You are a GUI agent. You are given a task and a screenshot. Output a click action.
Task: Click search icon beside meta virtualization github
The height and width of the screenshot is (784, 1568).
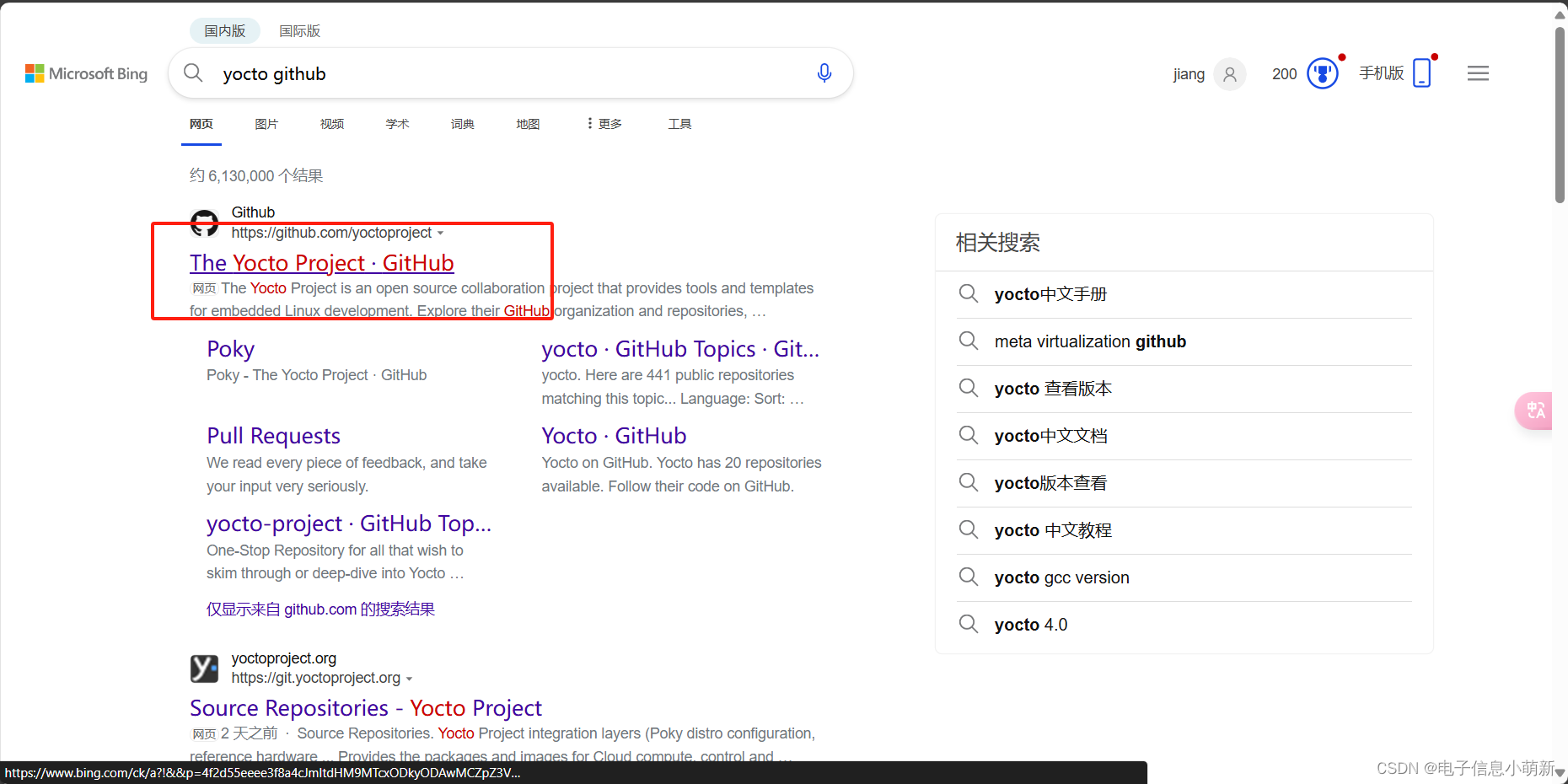pyautogui.click(x=969, y=341)
